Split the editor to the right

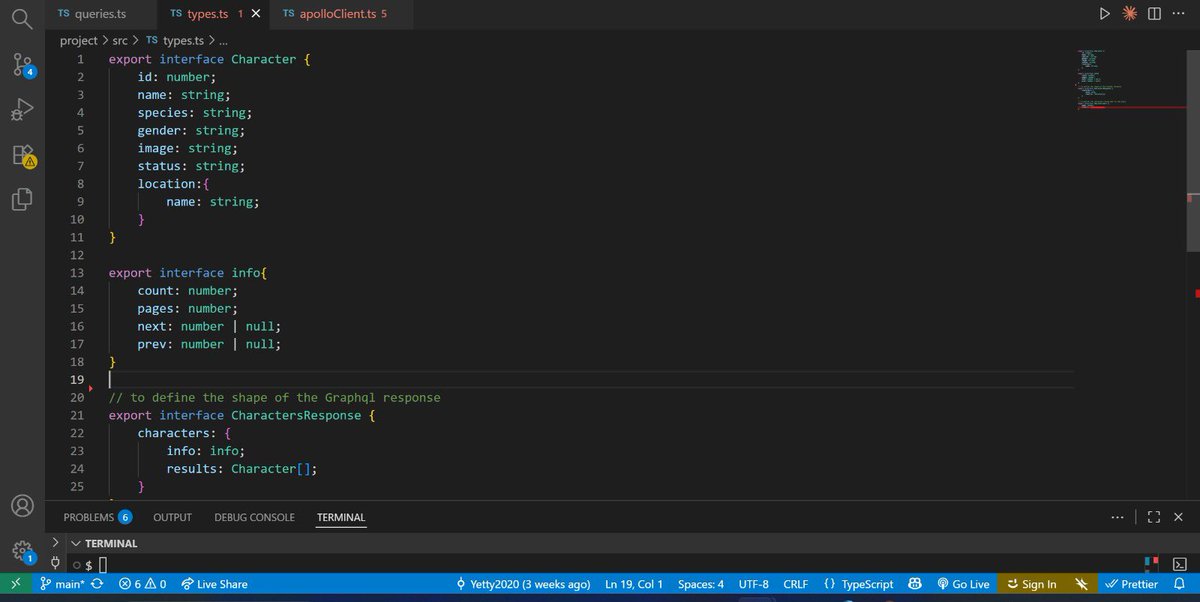pos(1154,14)
